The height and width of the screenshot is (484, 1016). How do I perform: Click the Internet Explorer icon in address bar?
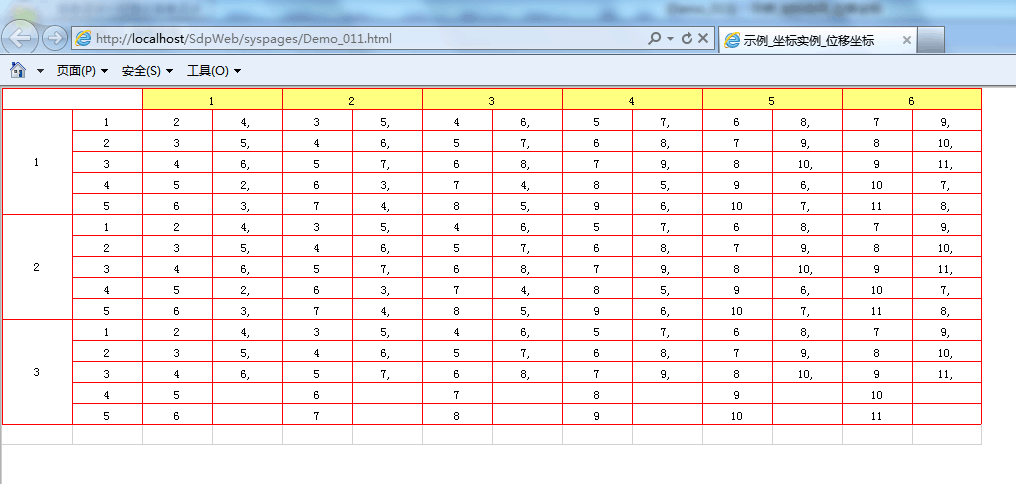[x=84, y=39]
